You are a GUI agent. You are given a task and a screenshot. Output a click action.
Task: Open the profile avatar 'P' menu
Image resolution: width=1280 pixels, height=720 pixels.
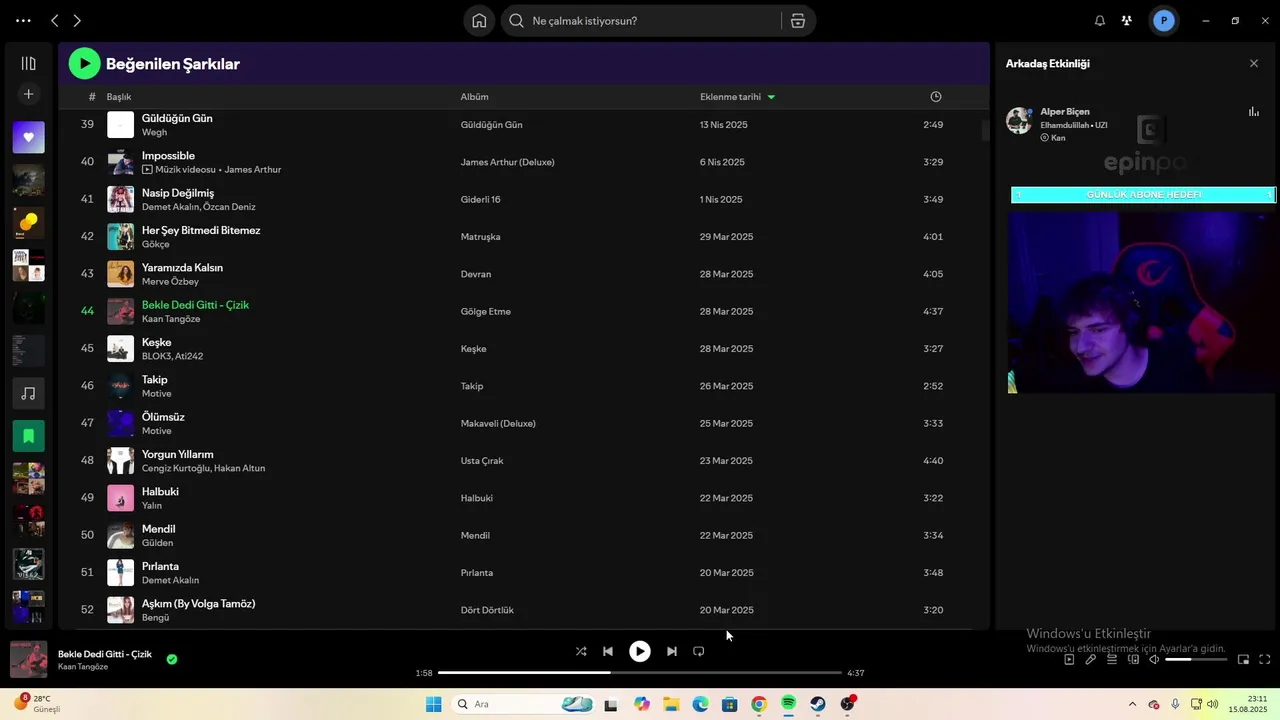pos(1163,21)
